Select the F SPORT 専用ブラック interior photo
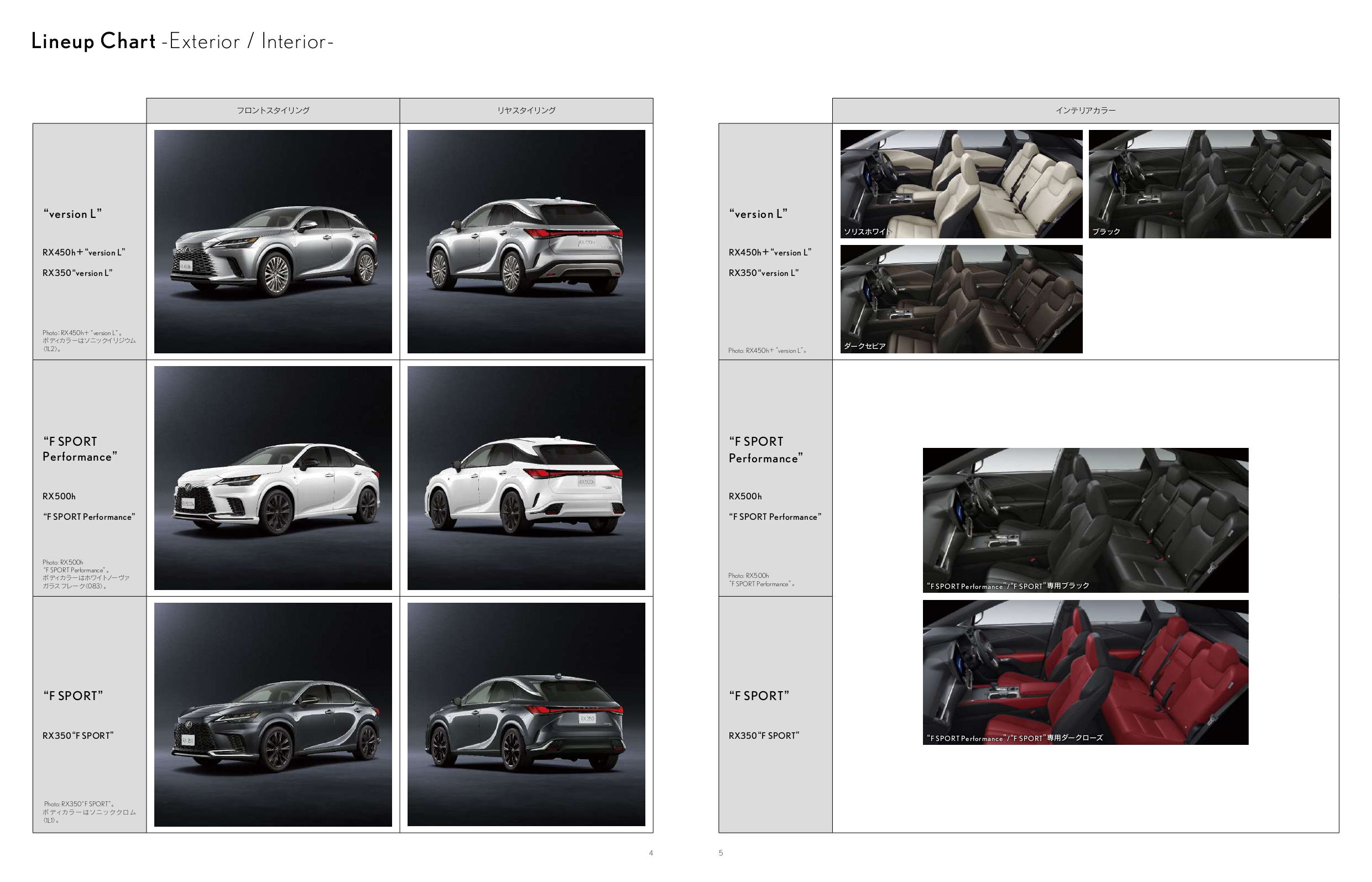Viewport: 1372px width, 882px height. coord(1085,519)
